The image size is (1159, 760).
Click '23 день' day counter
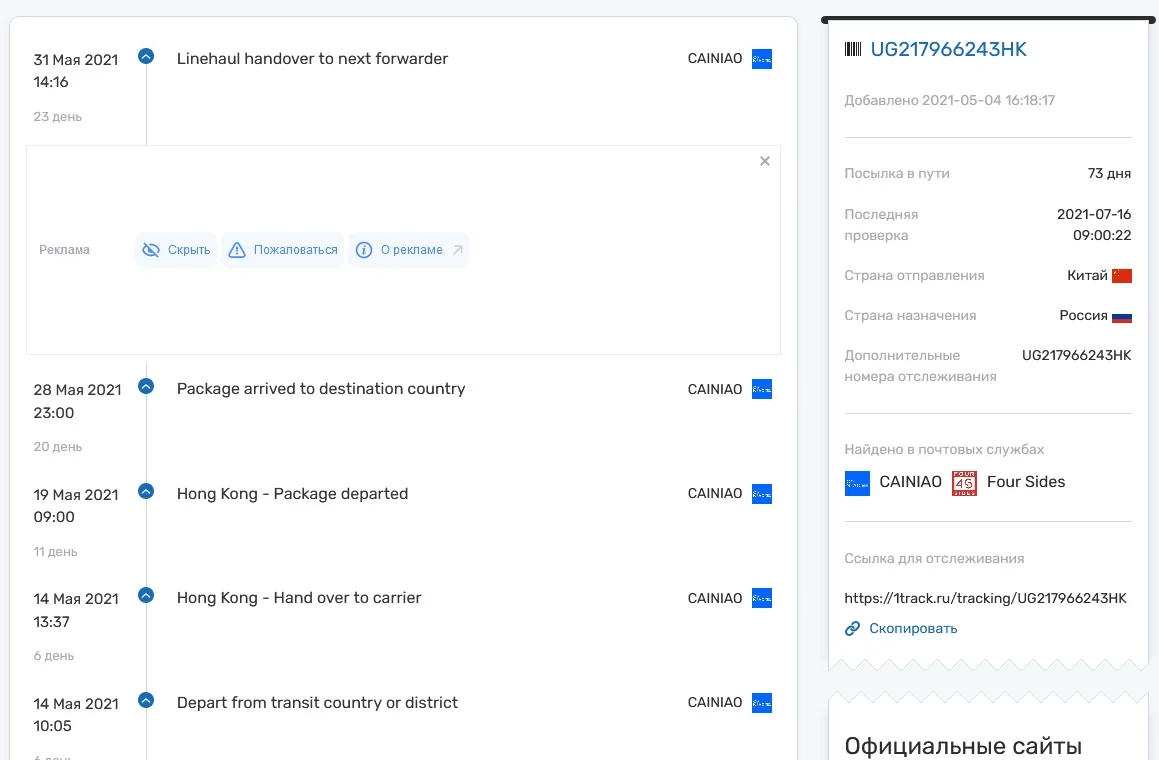(58, 117)
